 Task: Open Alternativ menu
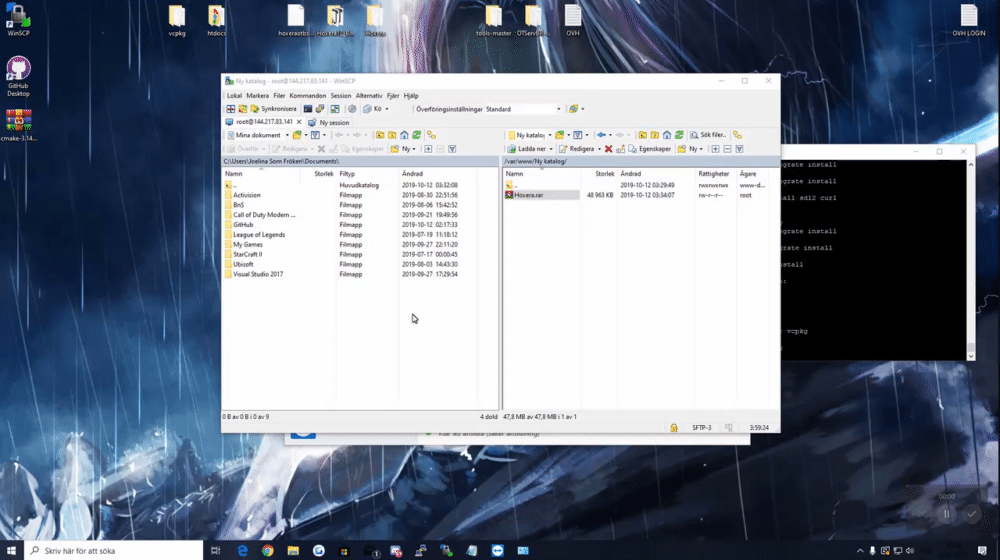point(369,96)
